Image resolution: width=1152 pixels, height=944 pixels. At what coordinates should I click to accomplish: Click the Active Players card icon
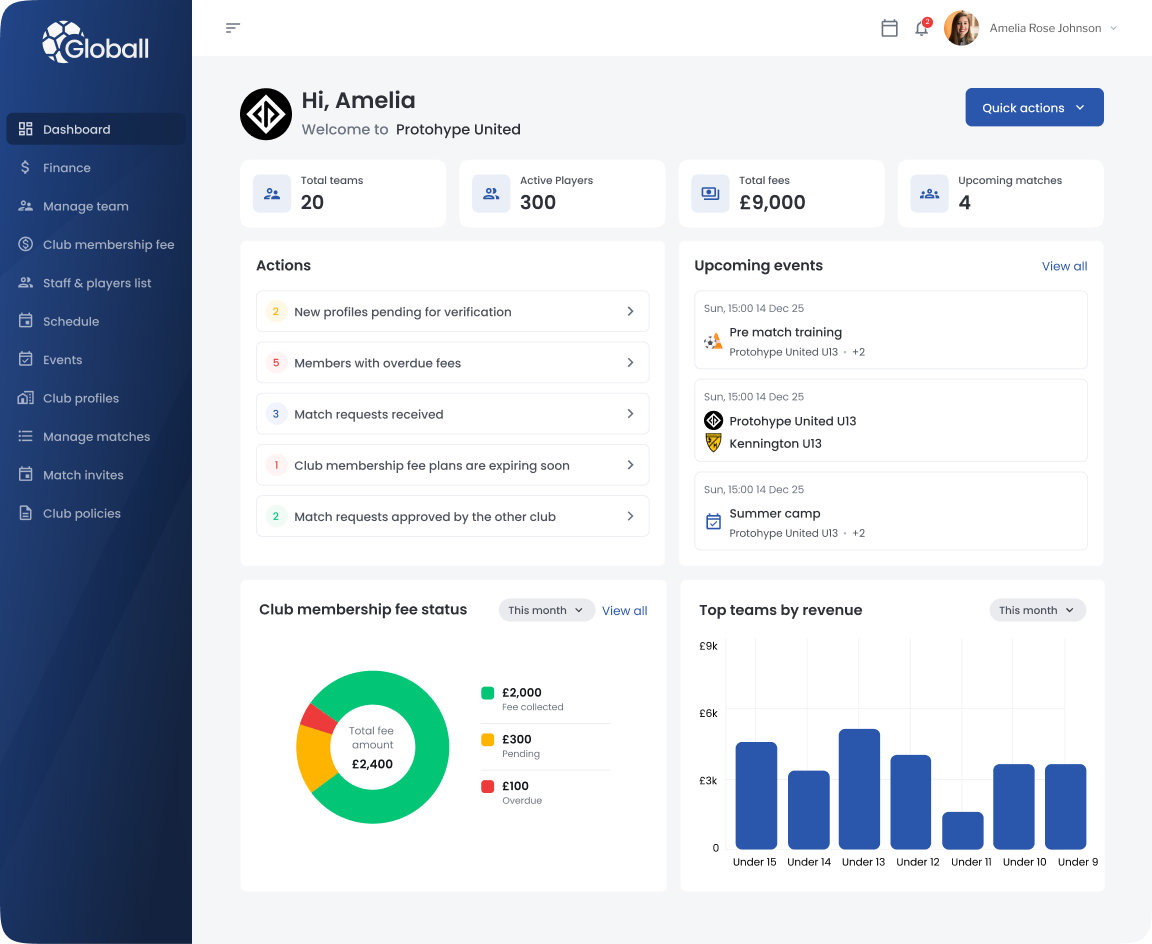click(491, 194)
